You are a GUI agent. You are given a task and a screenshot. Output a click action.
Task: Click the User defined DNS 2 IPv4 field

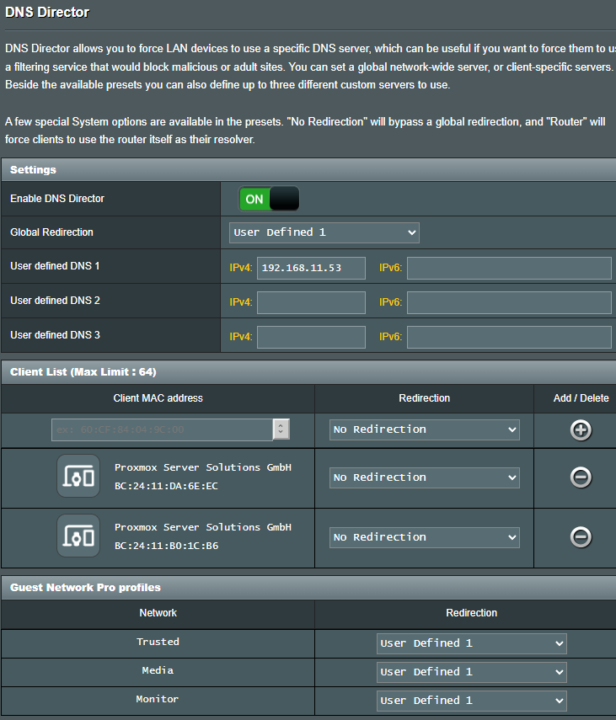(311, 302)
